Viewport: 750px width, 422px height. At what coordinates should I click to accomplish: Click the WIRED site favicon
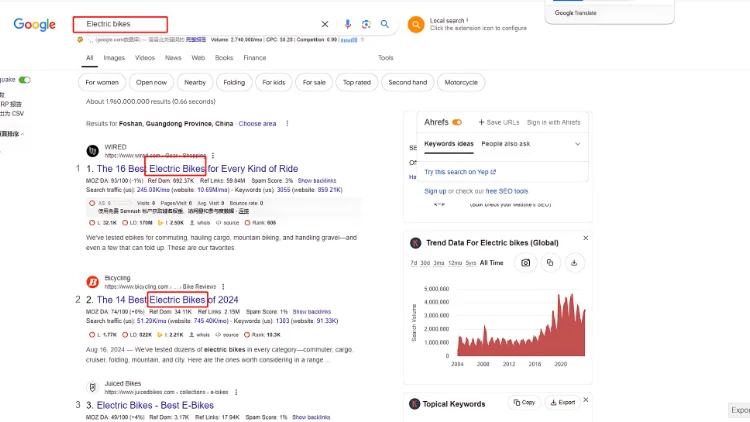92,151
